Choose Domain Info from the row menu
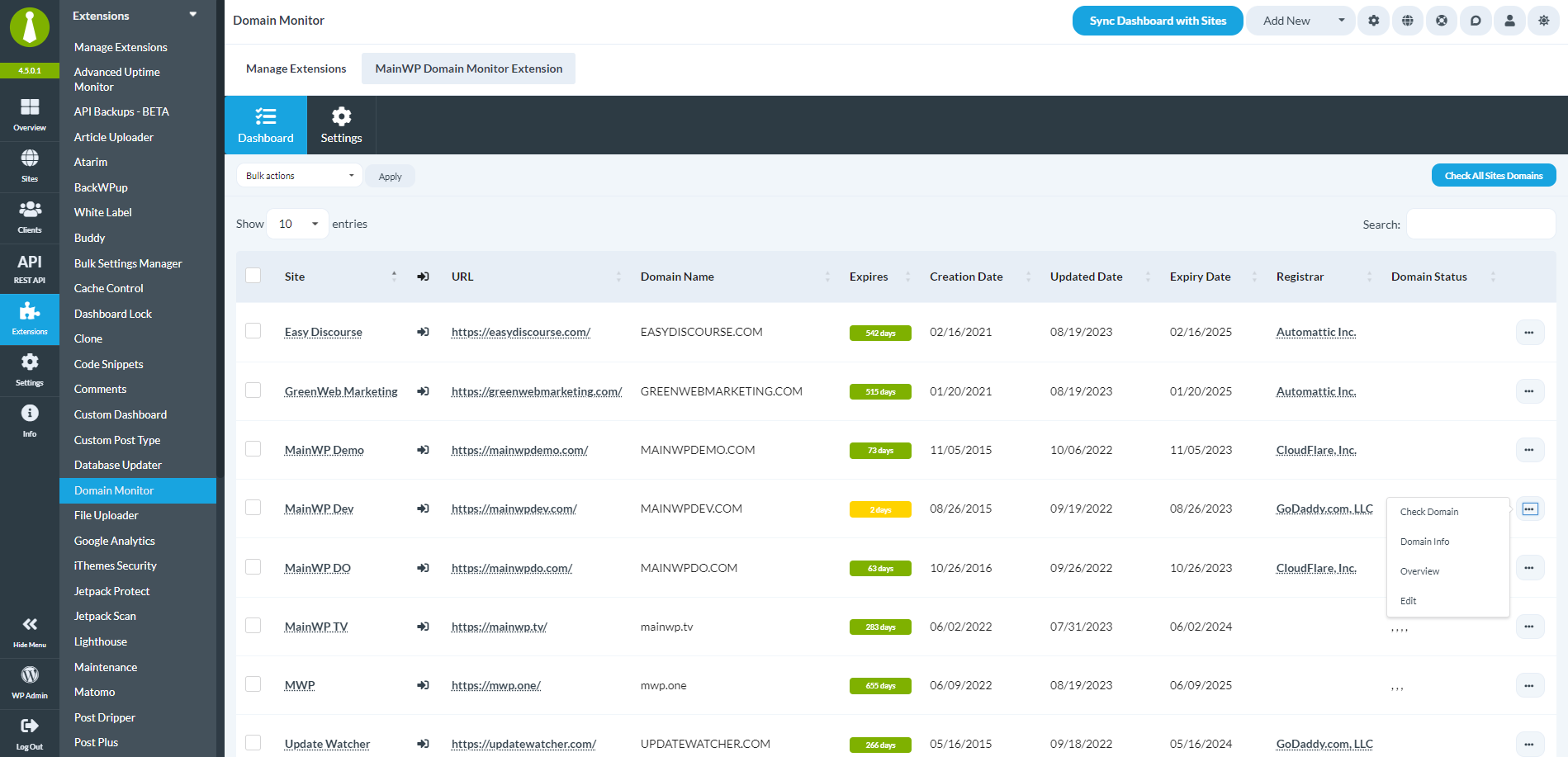1568x757 pixels. (x=1448, y=542)
